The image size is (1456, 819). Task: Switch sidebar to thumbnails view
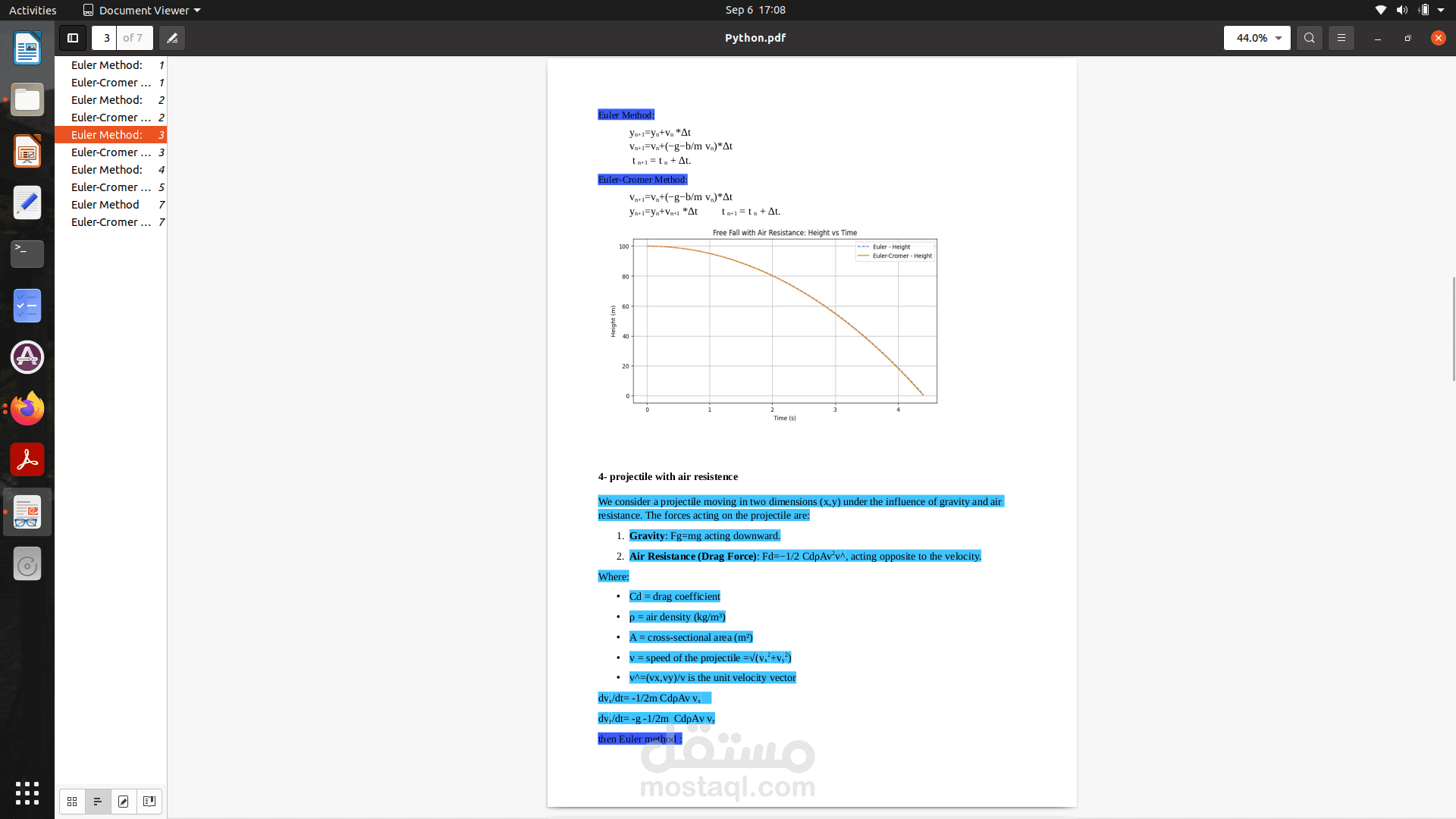click(x=72, y=801)
